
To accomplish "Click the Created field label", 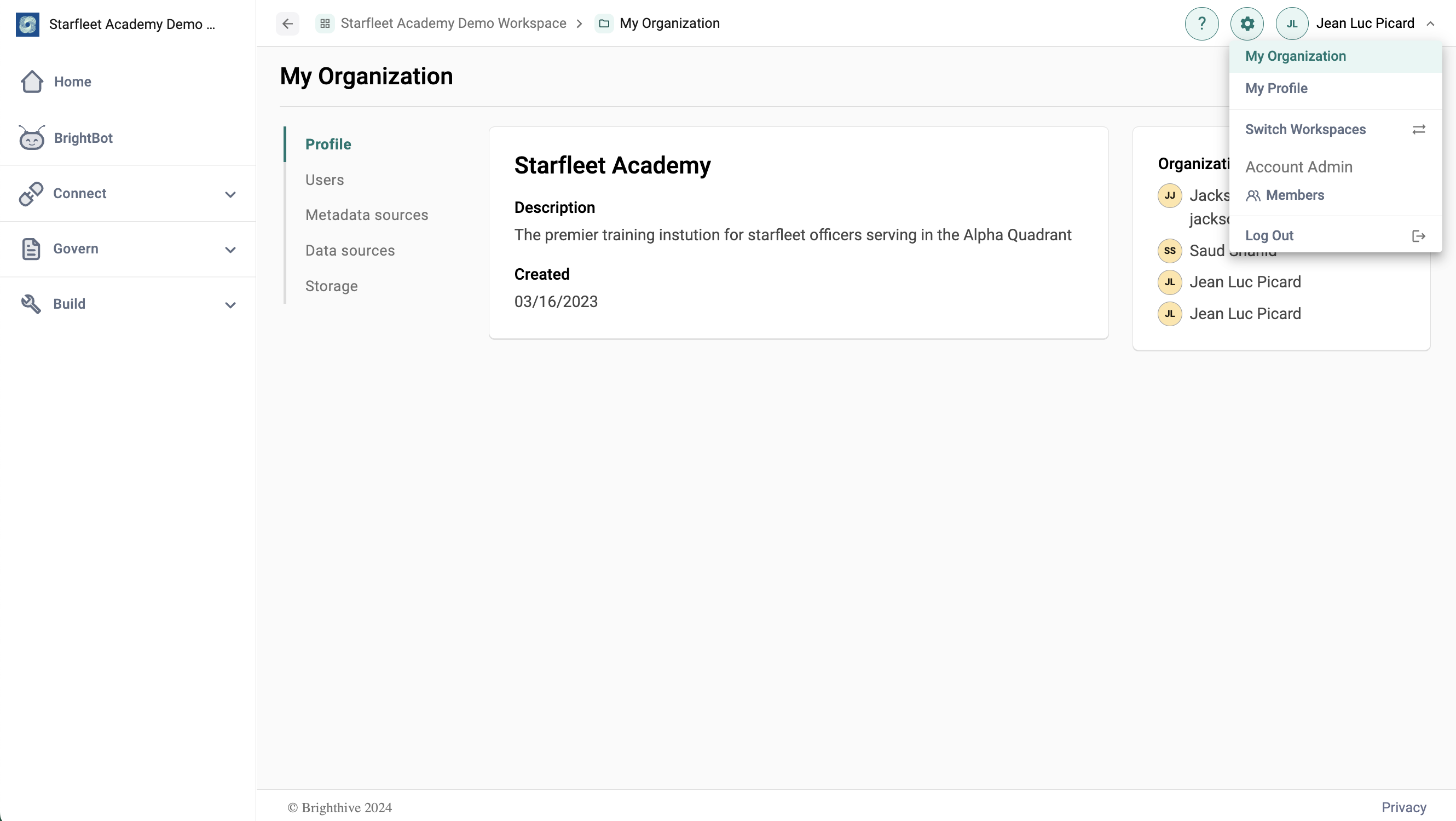I will (541, 275).
